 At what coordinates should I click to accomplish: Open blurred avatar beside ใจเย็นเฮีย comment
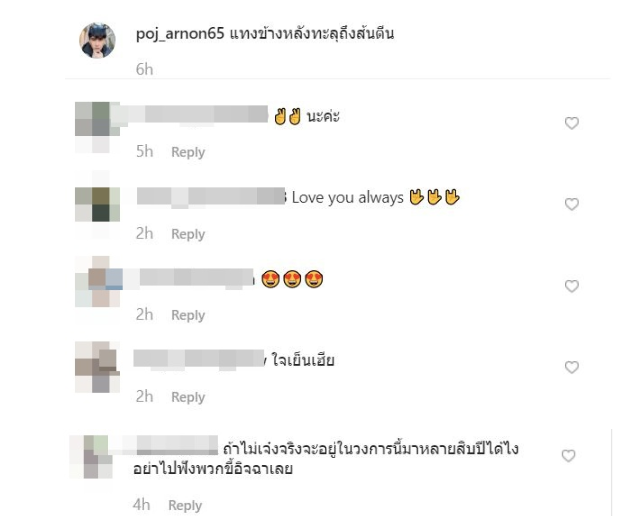point(97,367)
